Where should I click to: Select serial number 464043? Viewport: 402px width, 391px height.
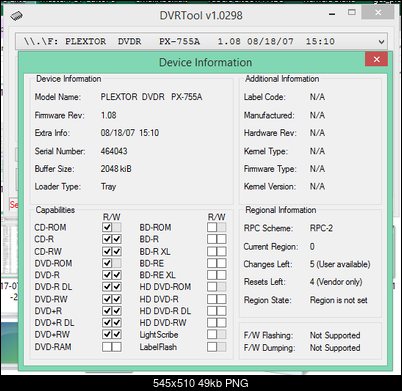[x=114, y=151]
